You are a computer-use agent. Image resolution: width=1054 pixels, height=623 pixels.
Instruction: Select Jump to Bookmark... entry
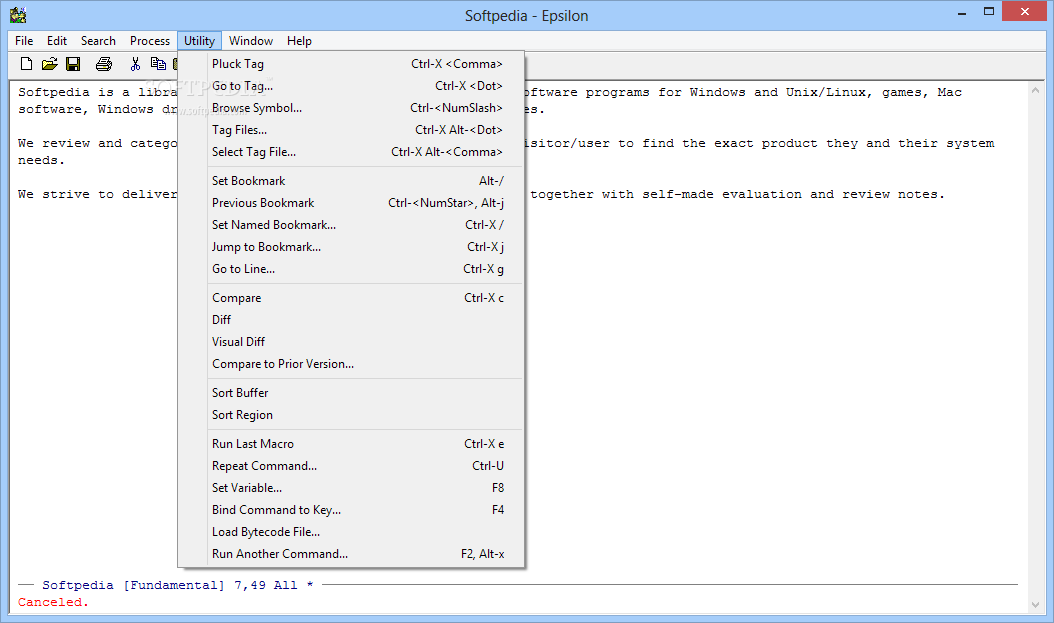351,247
